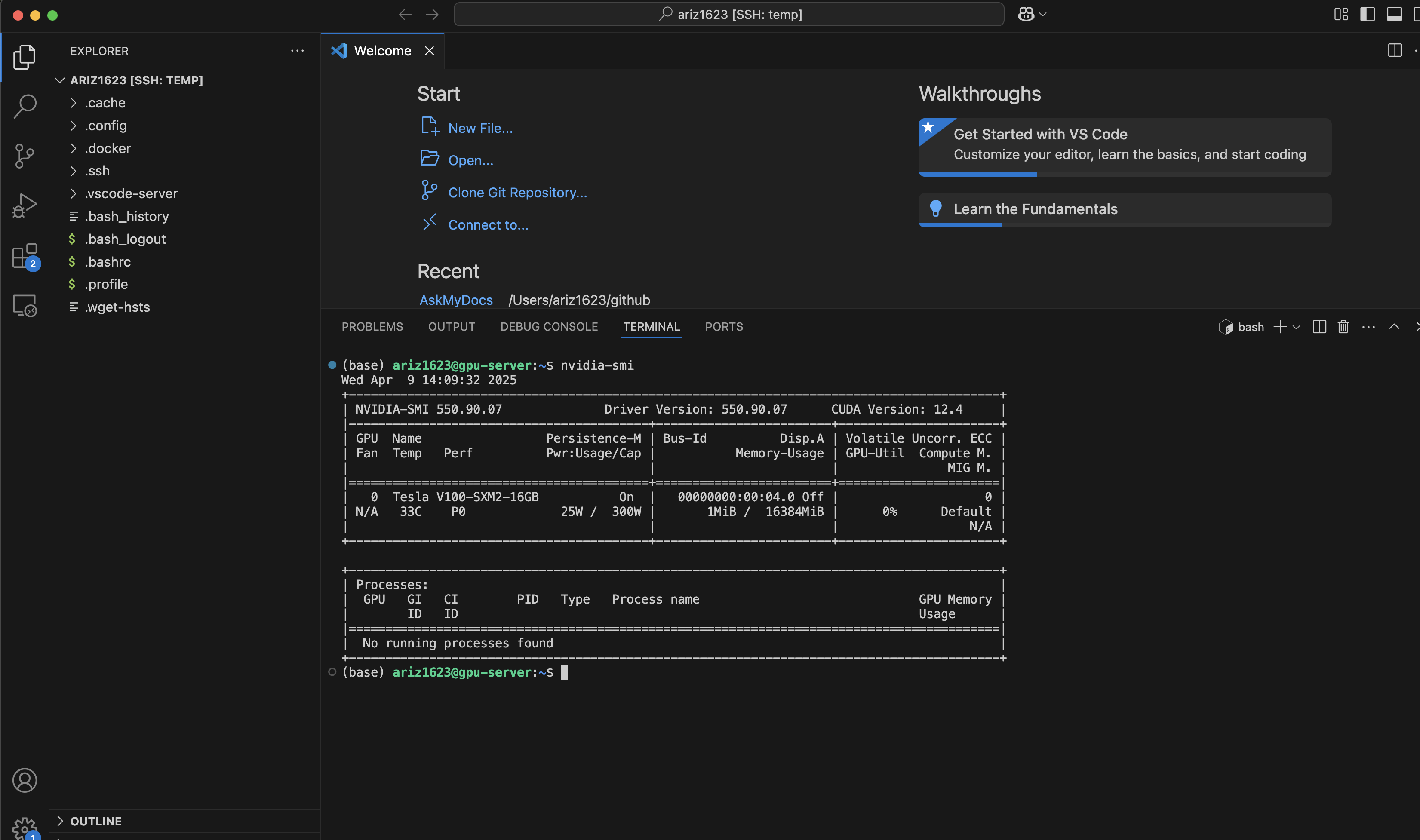The width and height of the screenshot is (1420, 840).
Task: Close the Welcome tab
Action: (430, 51)
